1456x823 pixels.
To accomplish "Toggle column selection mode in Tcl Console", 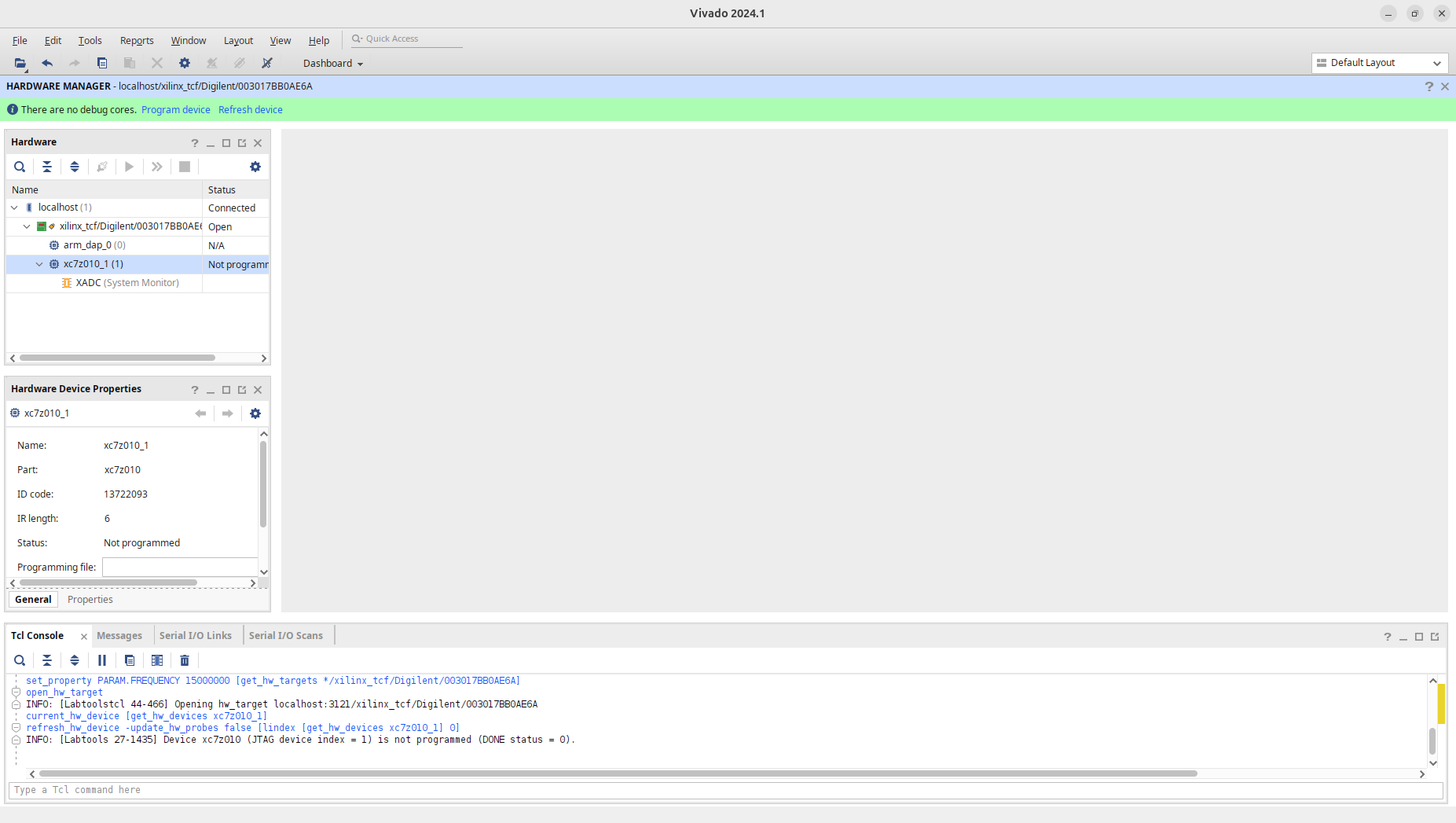I will click(x=157, y=660).
